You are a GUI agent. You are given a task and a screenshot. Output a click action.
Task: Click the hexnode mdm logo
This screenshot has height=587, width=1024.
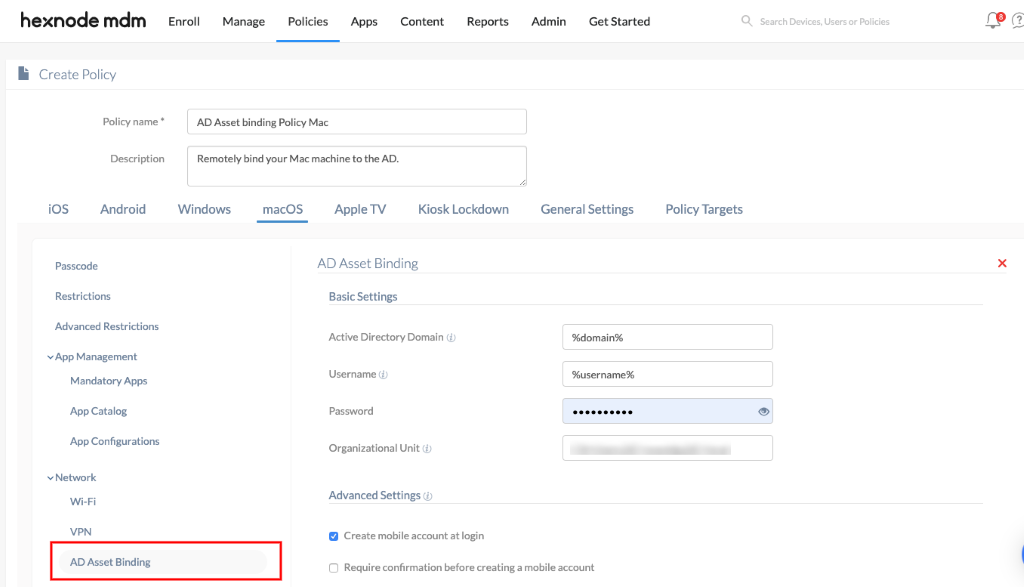pyautogui.click(x=83, y=21)
